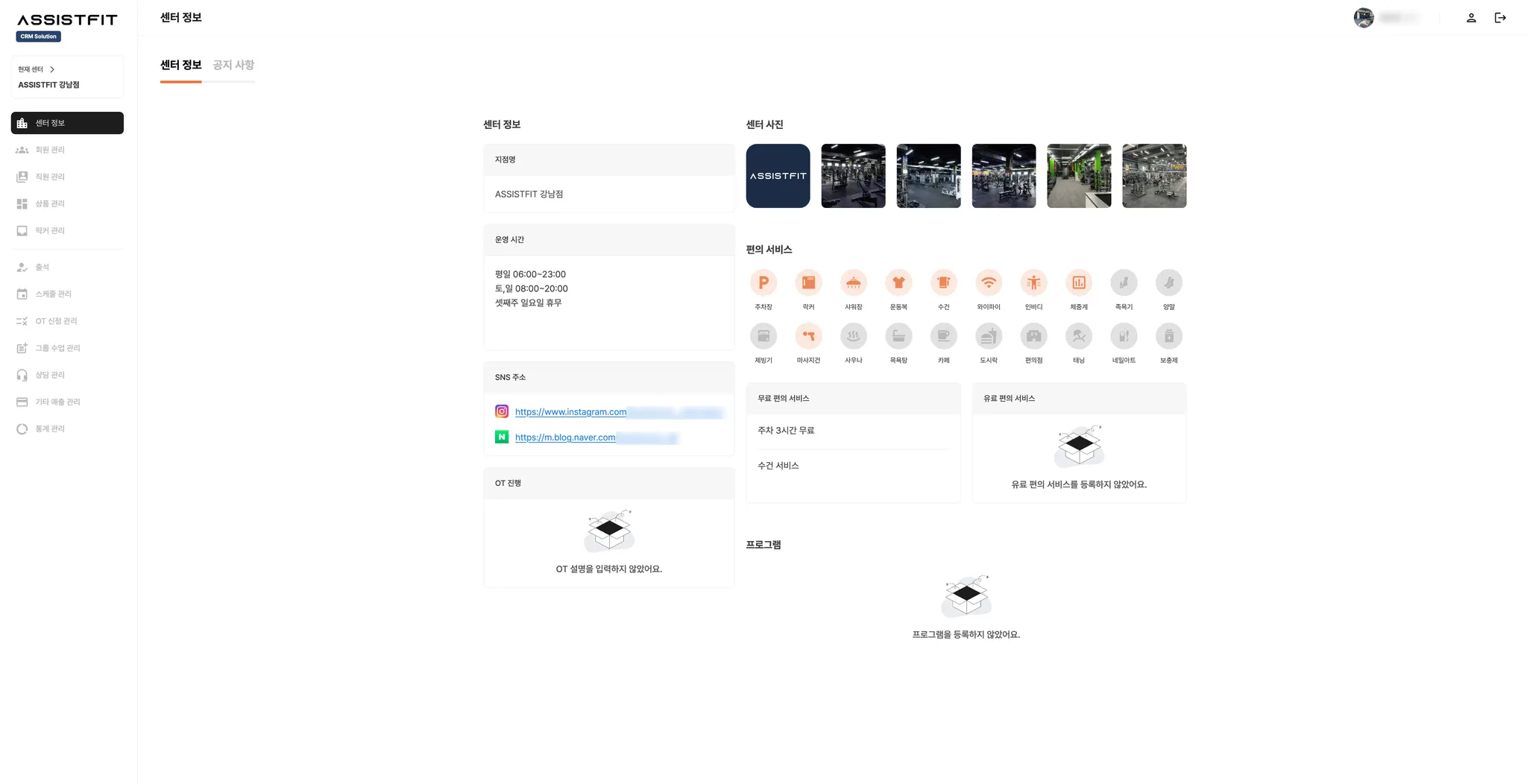Click the Naver blog logo icon

502,437
